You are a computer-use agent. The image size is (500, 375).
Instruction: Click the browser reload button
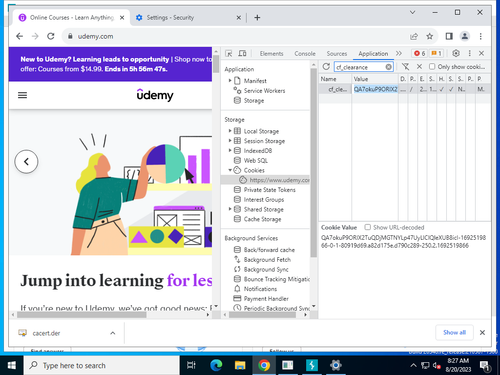point(51,36)
